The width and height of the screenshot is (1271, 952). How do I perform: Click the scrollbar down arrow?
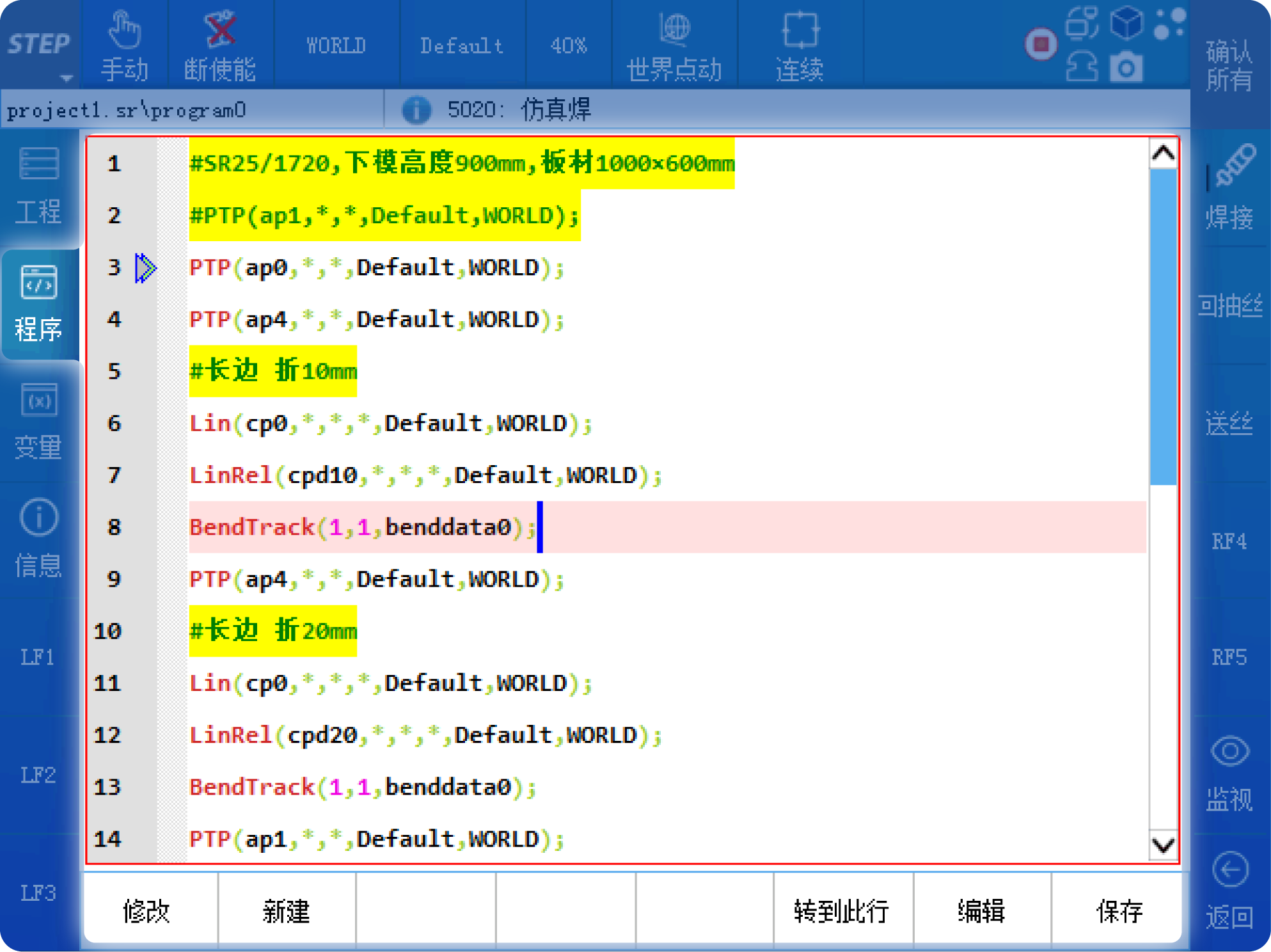point(1163,845)
